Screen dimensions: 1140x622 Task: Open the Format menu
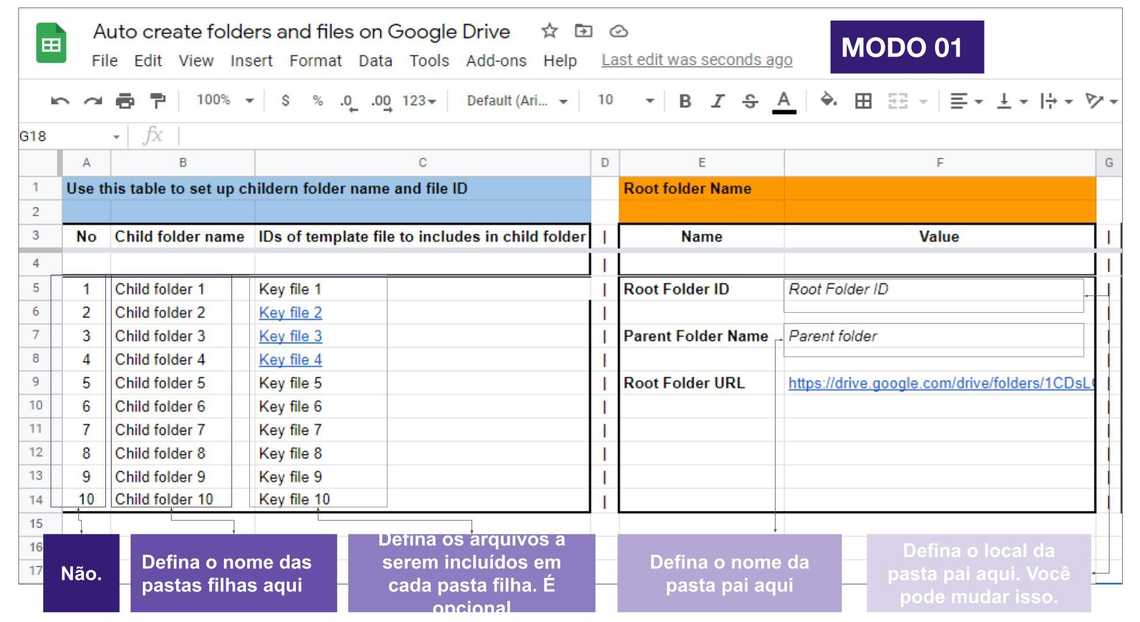[316, 61]
